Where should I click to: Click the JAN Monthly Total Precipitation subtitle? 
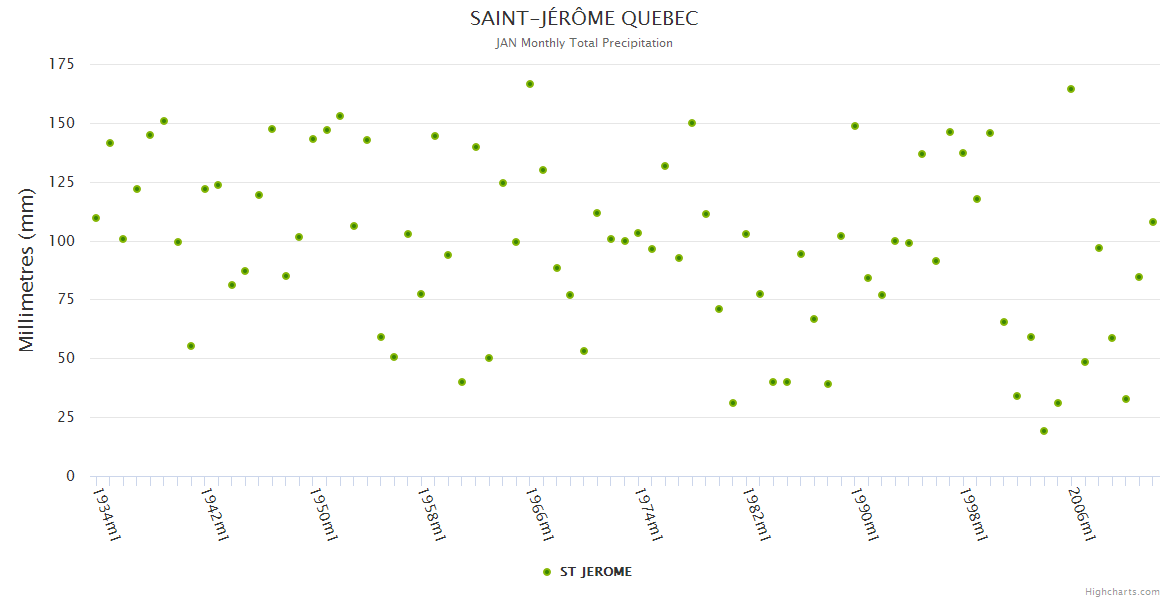584,43
